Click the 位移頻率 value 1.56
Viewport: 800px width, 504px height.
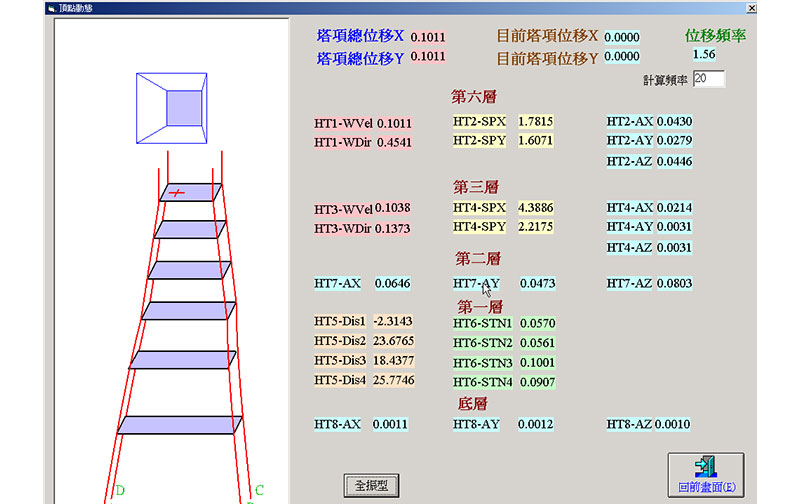703,55
